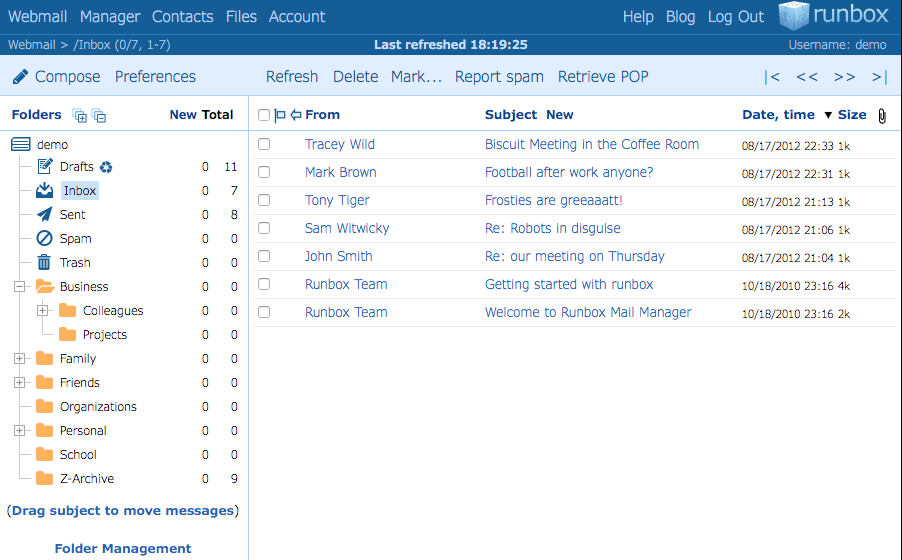This screenshot has width=902, height=560.
Task: Open the Contacts menu
Action: [182, 16]
